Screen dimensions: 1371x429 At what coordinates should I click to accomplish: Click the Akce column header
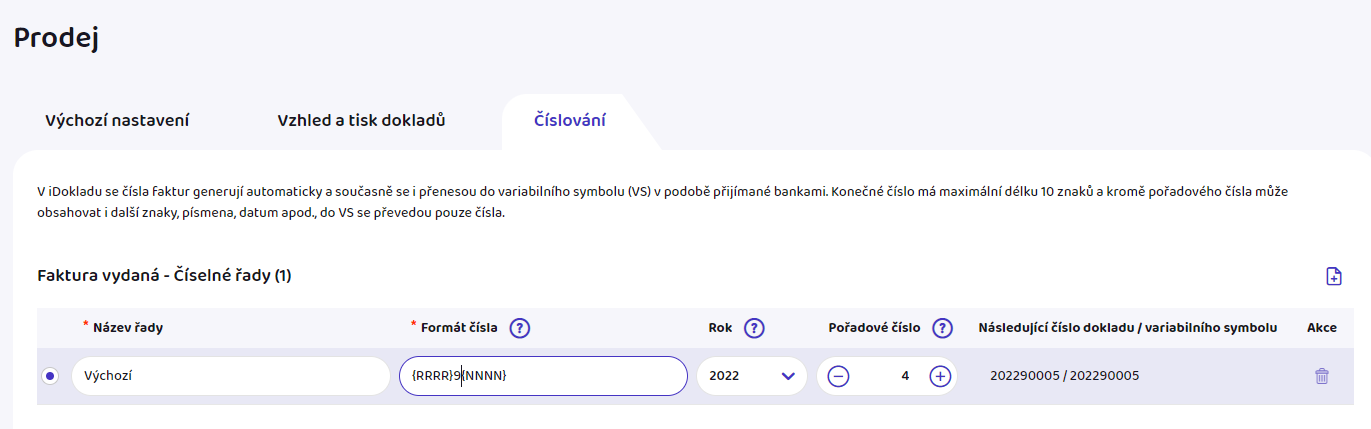pyautogui.click(x=1321, y=327)
